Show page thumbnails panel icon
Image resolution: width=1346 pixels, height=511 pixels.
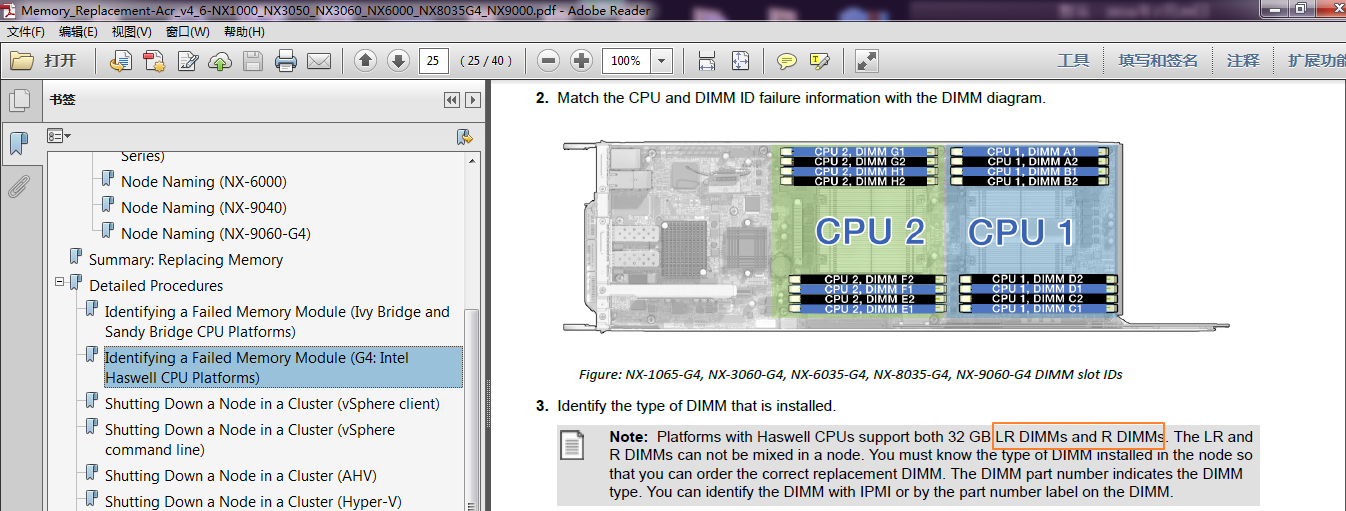(x=18, y=100)
